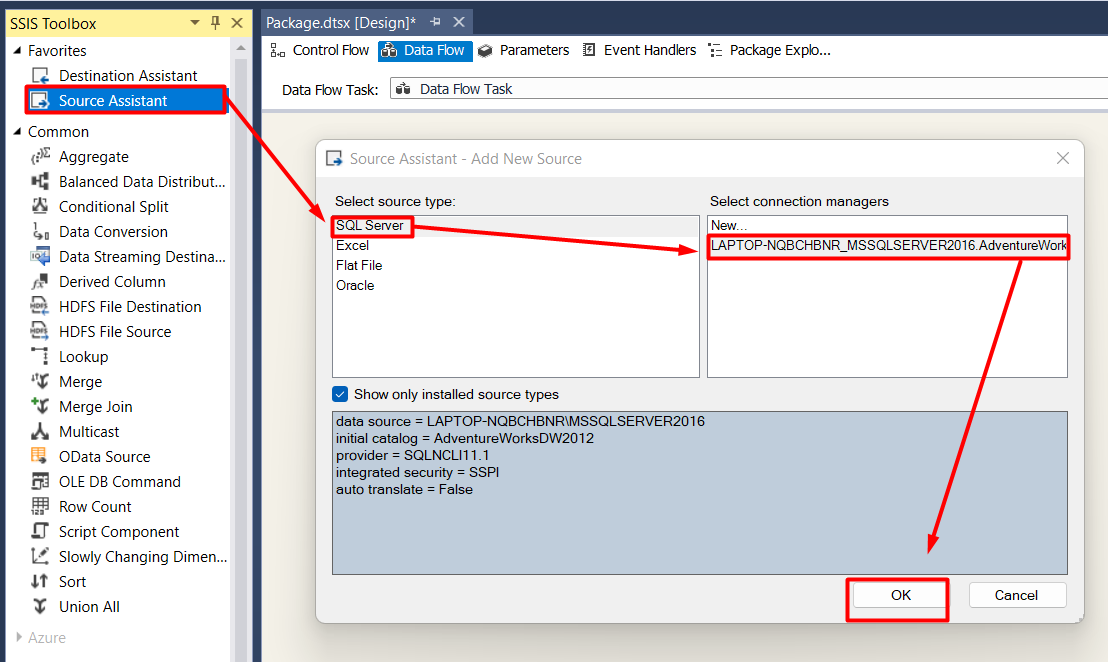The image size is (1108, 662).
Task: Open the Package Explorer tab
Action: pyautogui.click(x=770, y=50)
